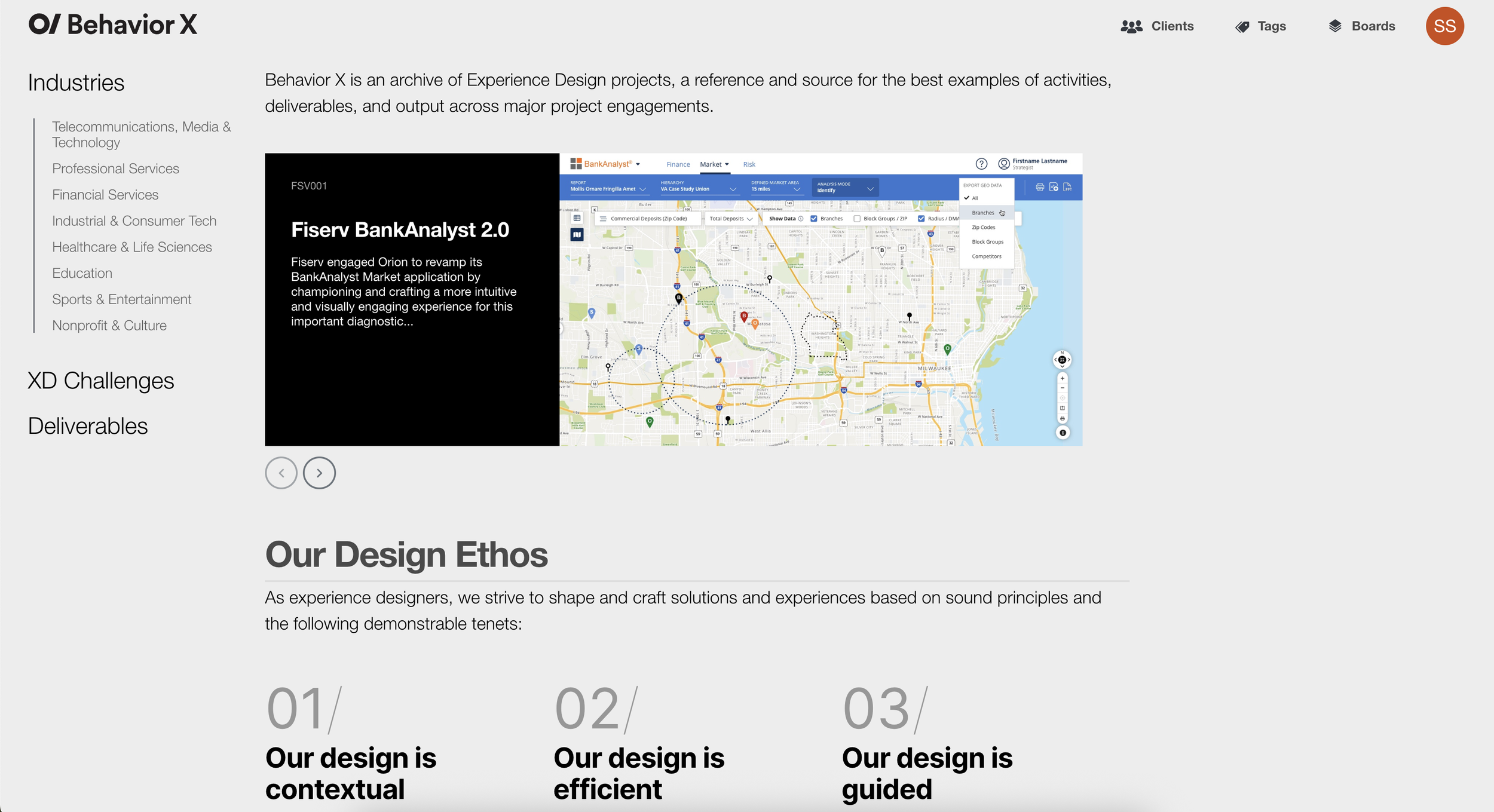Screen dimensions: 1494x812
Task: Click the help question mark icon in BankAnalyst
Action: click(981, 164)
